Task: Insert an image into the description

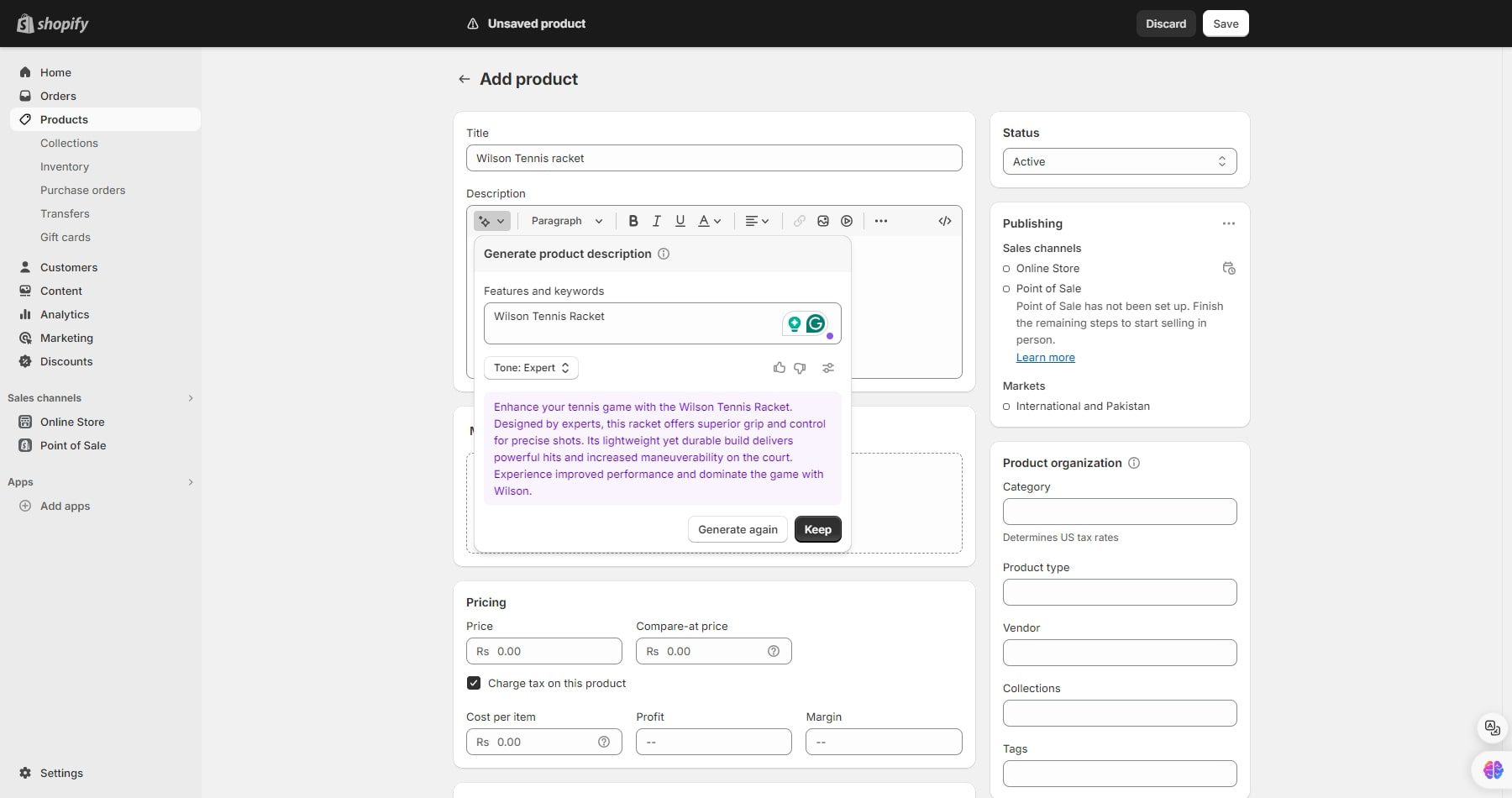Action: pyautogui.click(x=822, y=221)
